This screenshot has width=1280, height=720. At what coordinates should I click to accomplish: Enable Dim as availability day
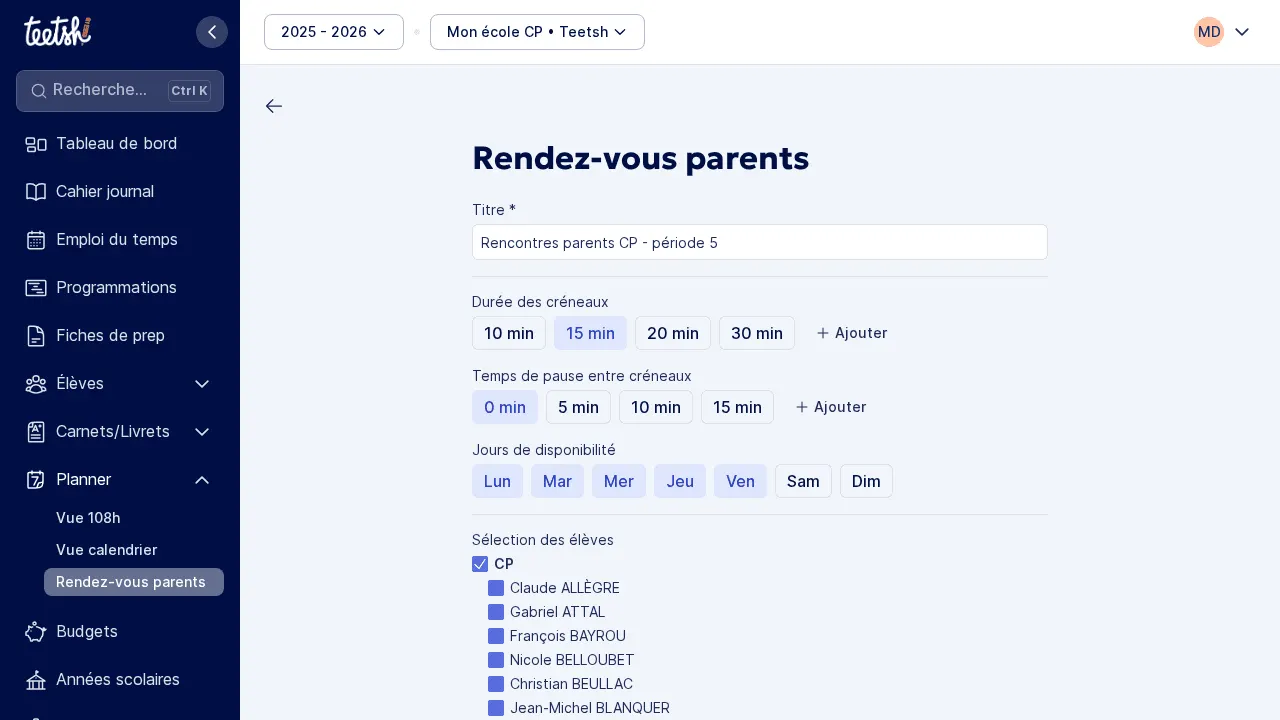866,481
